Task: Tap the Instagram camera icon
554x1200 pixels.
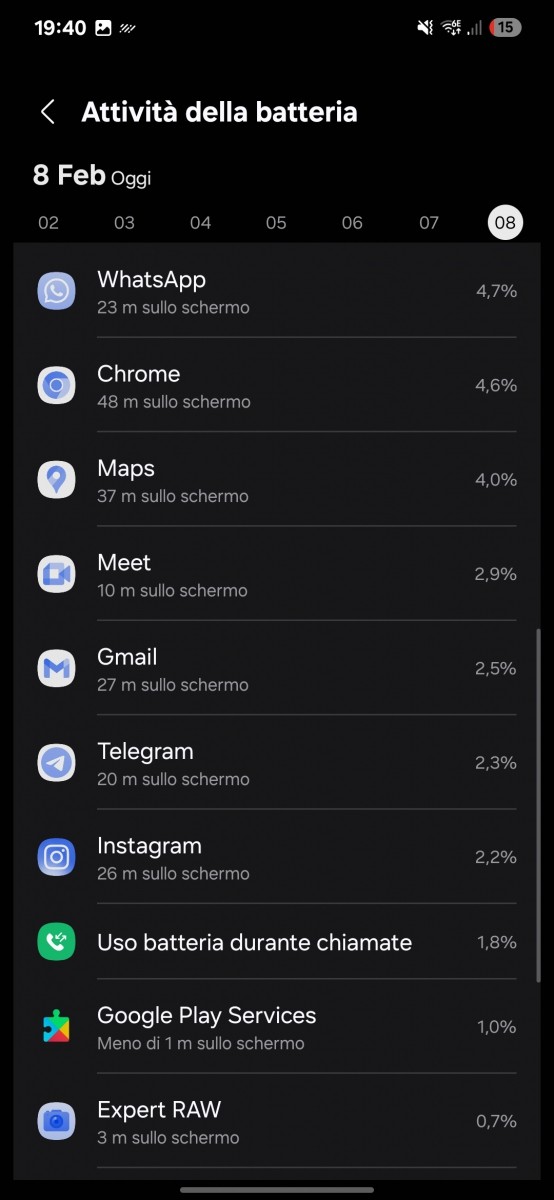Action: pyautogui.click(x=56, y=856)
